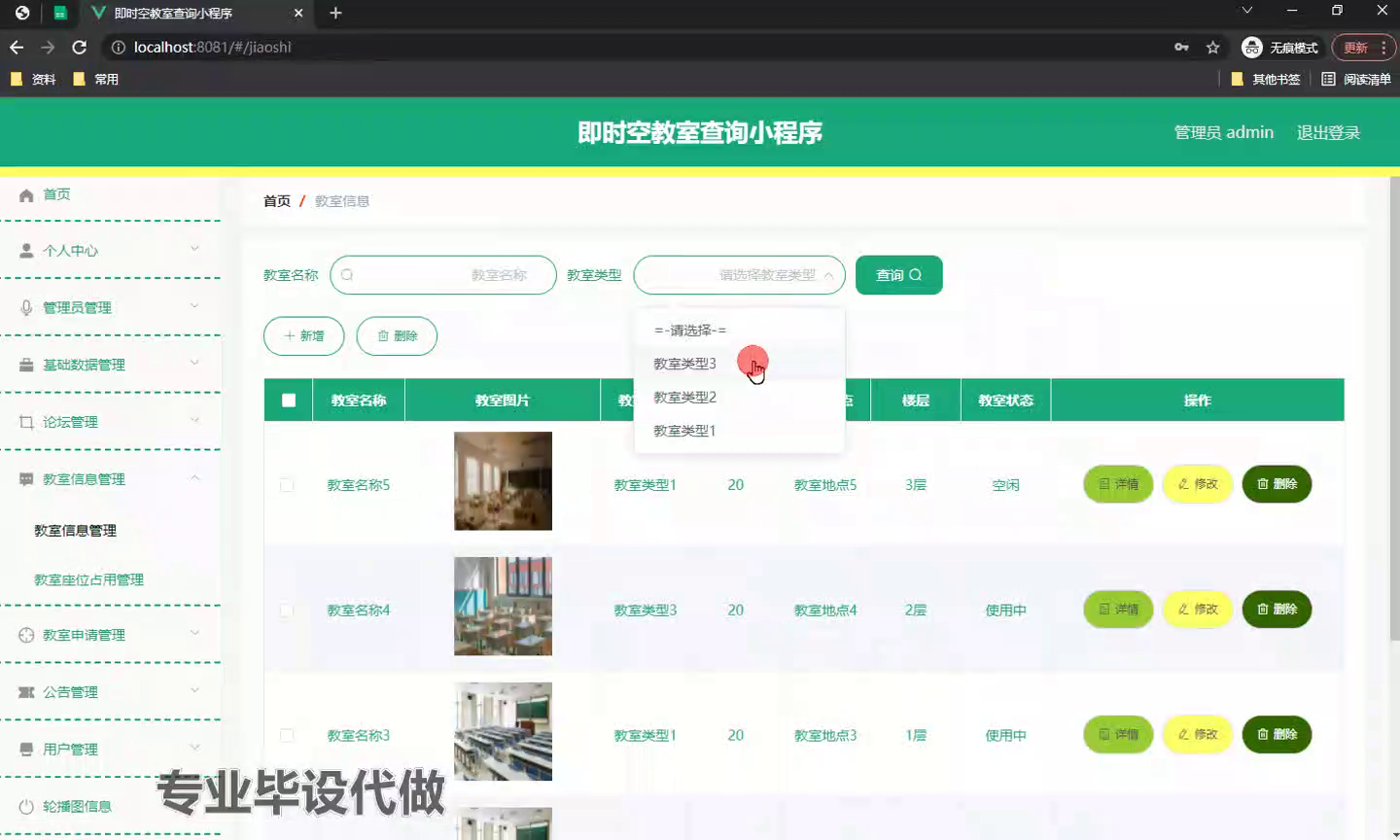
Task: Click the 教室名称 search input field
Action: [443, 275]
